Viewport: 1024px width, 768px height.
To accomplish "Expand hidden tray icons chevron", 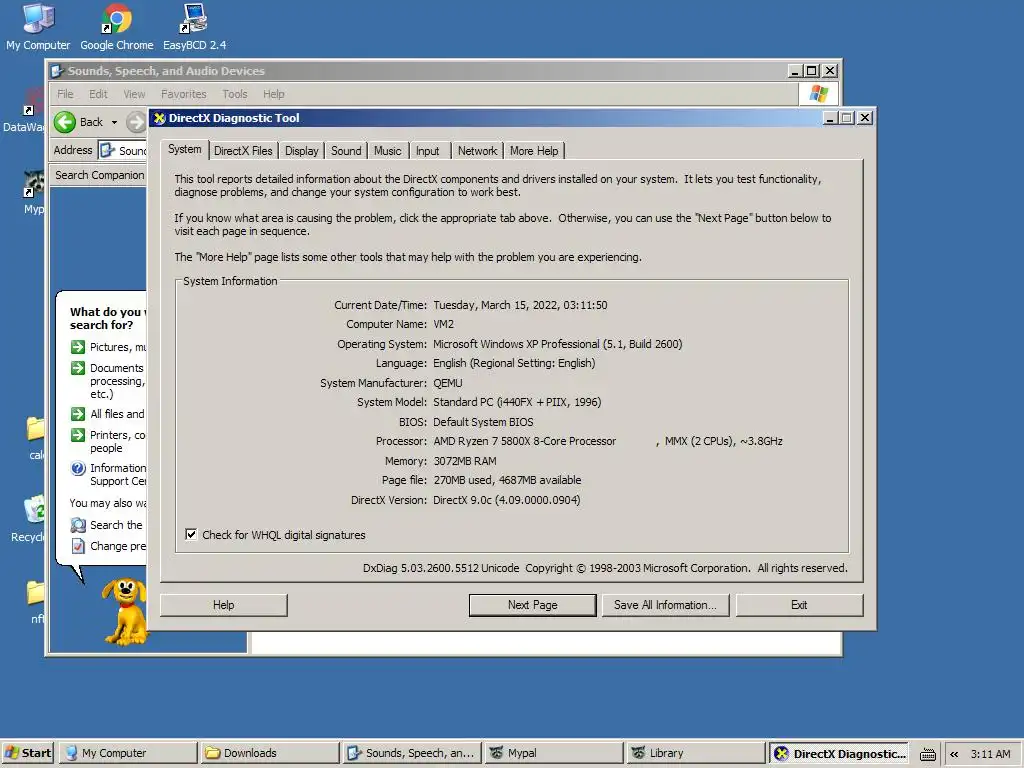I will click(954, 754).
